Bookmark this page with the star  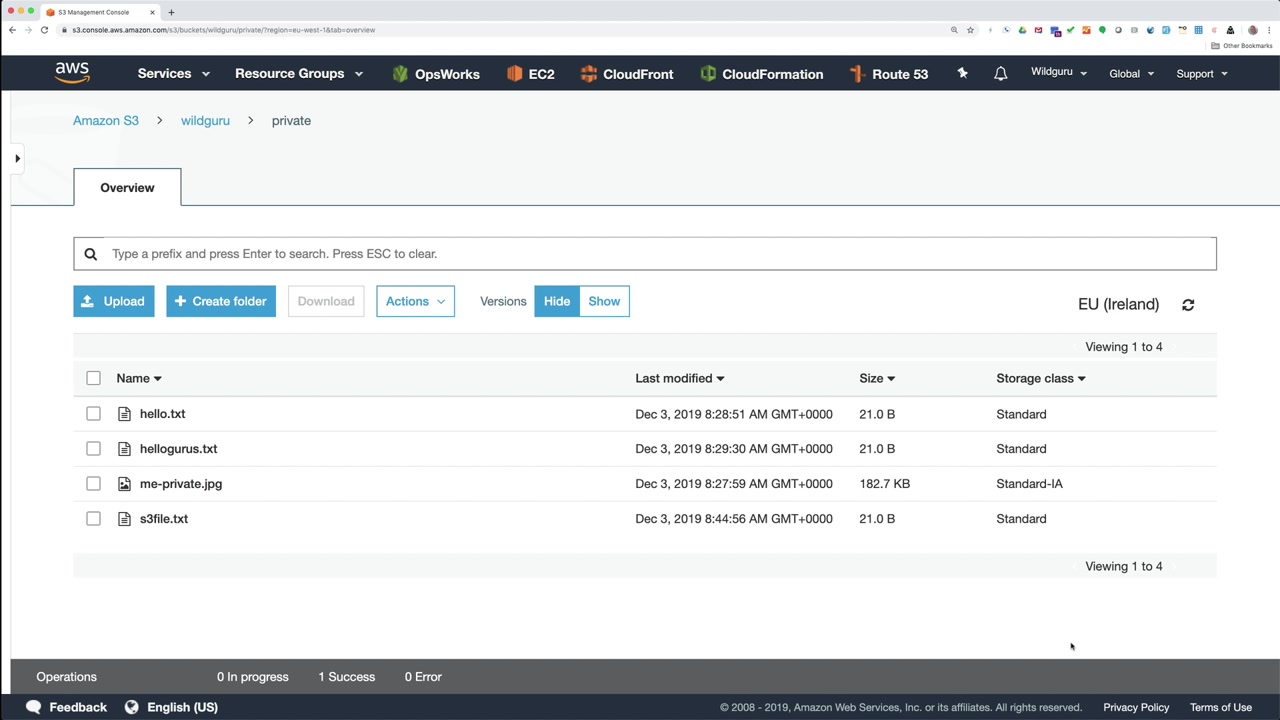970,30
